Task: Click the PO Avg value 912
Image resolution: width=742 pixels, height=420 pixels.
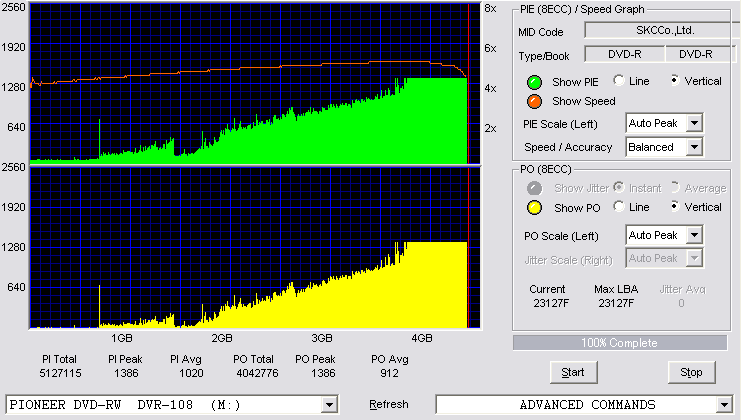Action: coord(389,373)
